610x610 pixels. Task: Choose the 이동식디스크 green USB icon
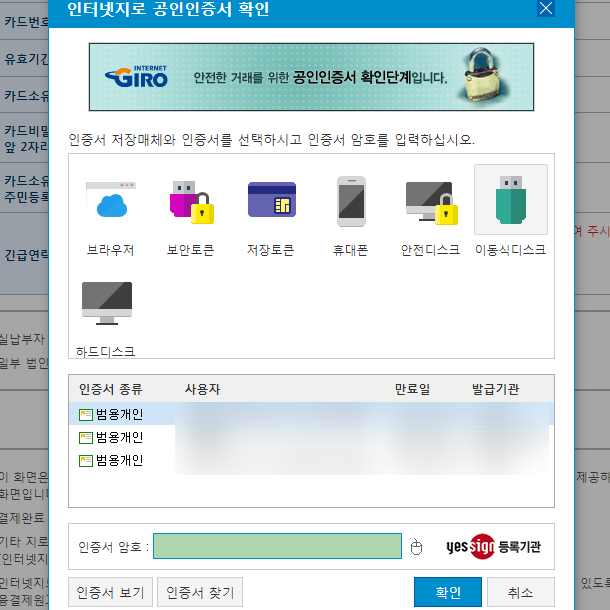510,200
